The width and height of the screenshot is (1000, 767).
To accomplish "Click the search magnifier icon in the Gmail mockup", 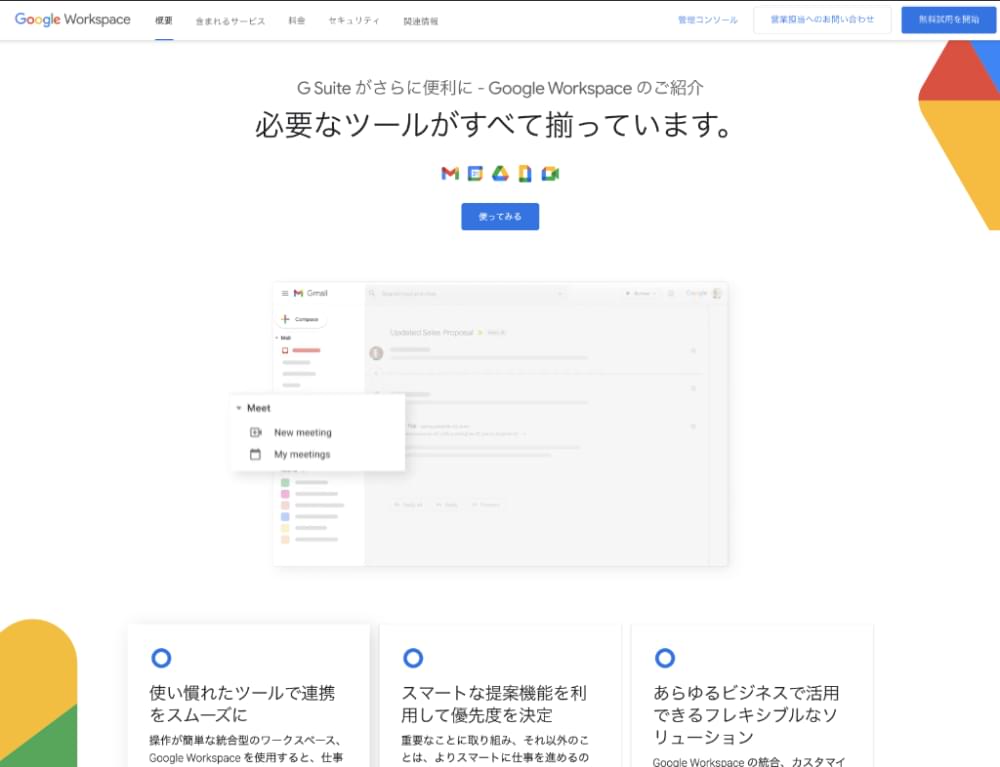I will [x=372, y=292].
